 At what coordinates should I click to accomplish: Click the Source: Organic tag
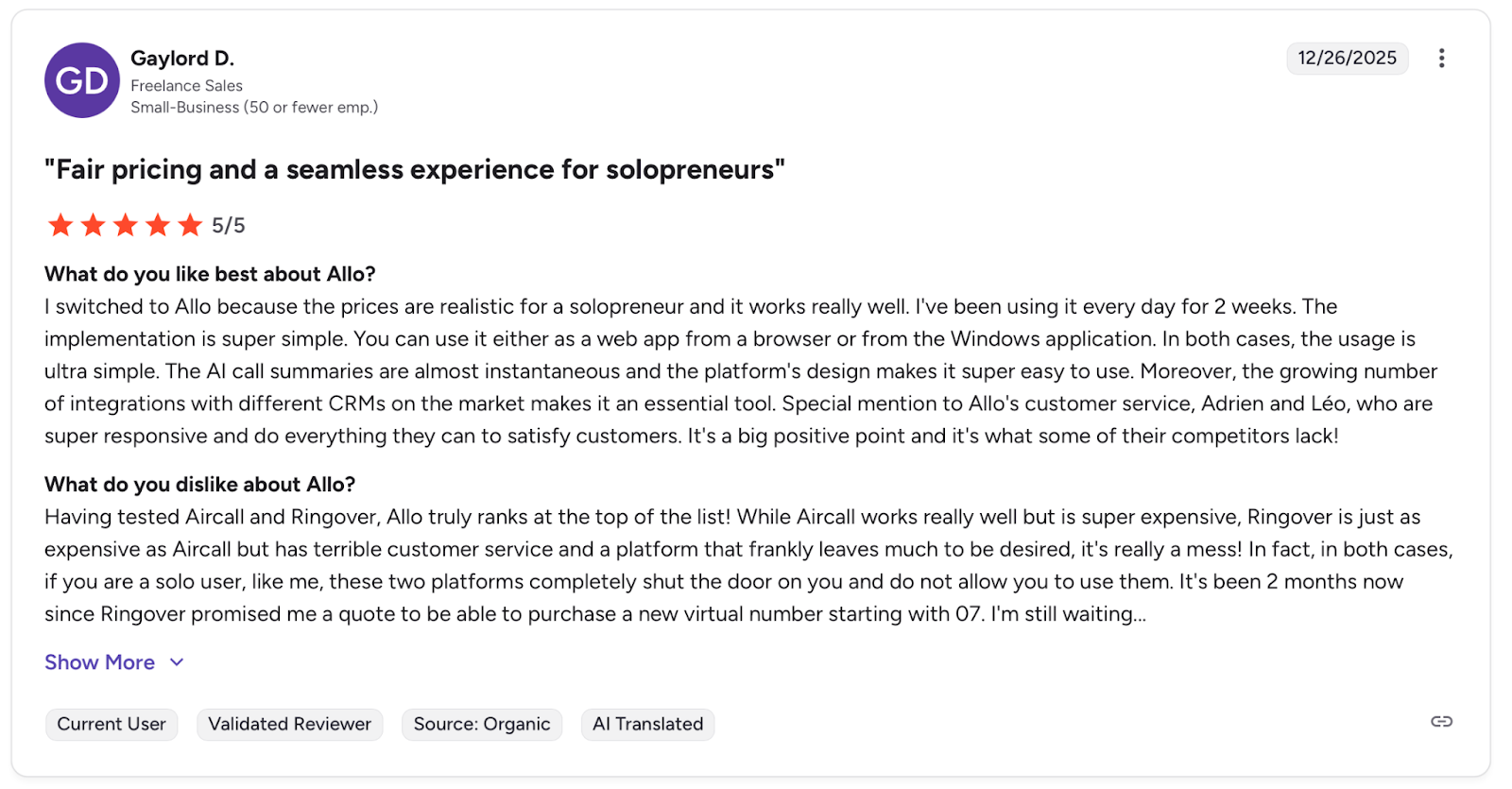point(482,725)
